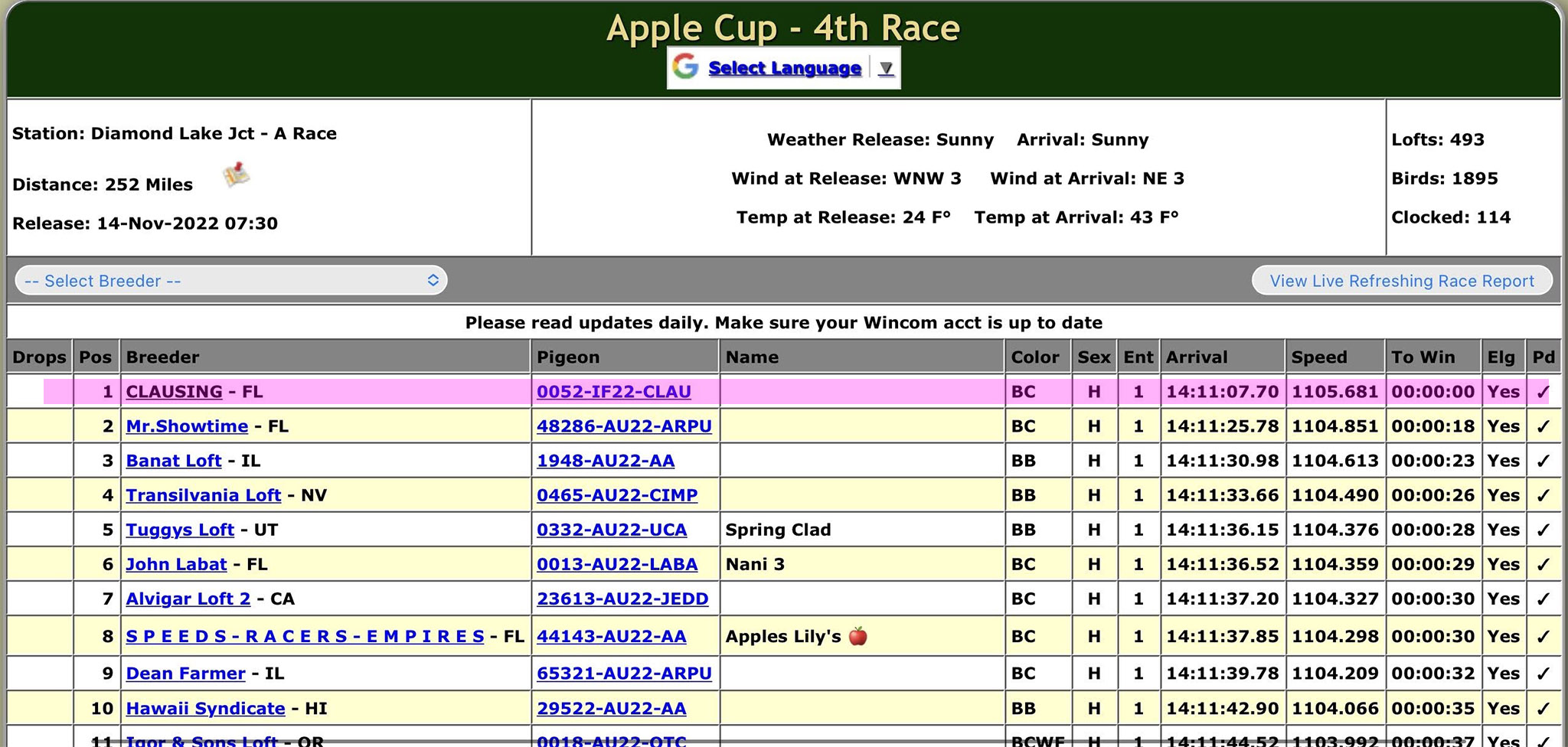Open the Hawaii Syndicate breeder link
This screenshot has height=747, width=1568.
click(x=205, y=709)
